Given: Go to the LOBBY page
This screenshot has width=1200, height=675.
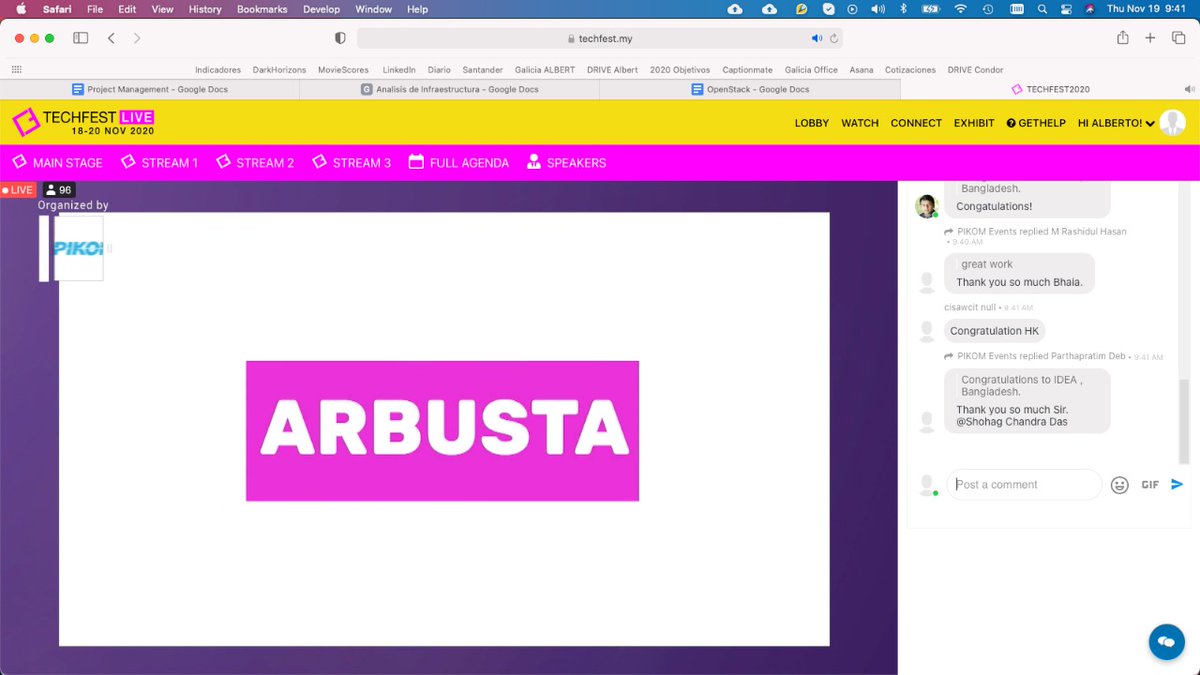Looking at the screenshot, I should pos(812,123).
